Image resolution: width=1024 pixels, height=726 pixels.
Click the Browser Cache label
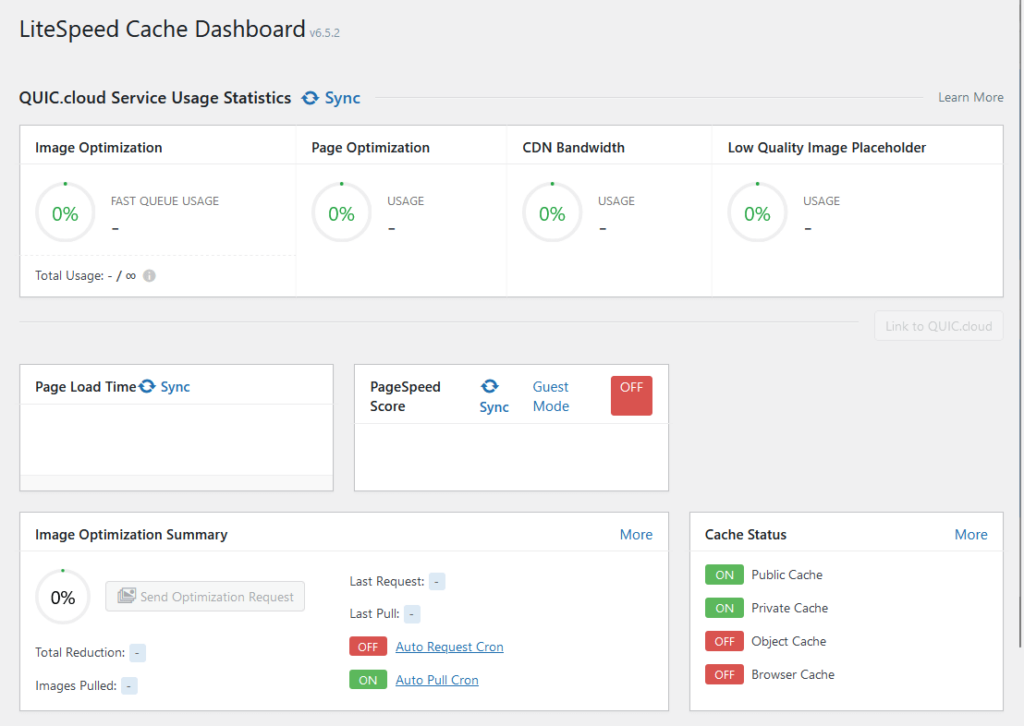click(793, 674)
